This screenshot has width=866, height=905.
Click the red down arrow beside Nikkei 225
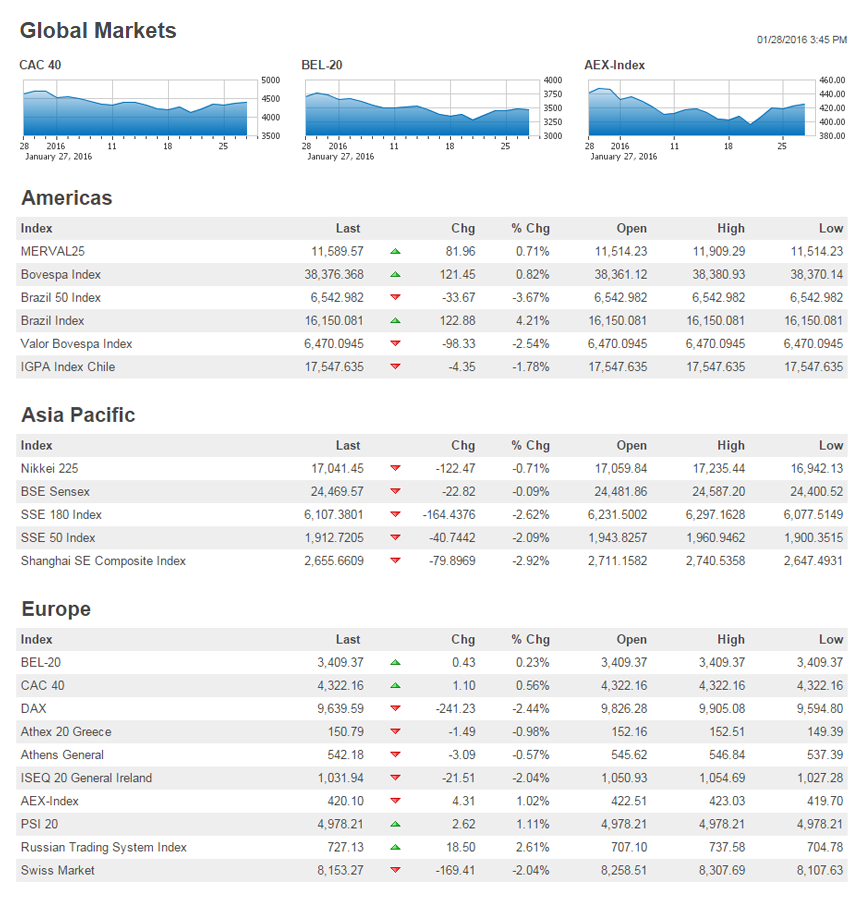(395, 469)
